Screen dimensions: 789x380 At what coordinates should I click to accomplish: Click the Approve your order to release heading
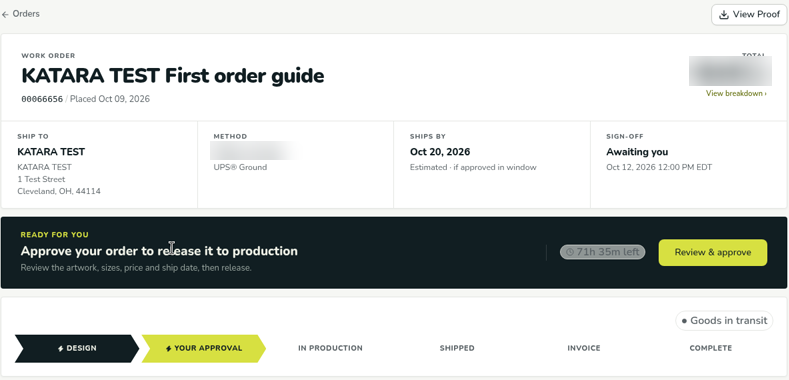pyautogui.click(x=159, y=251)
